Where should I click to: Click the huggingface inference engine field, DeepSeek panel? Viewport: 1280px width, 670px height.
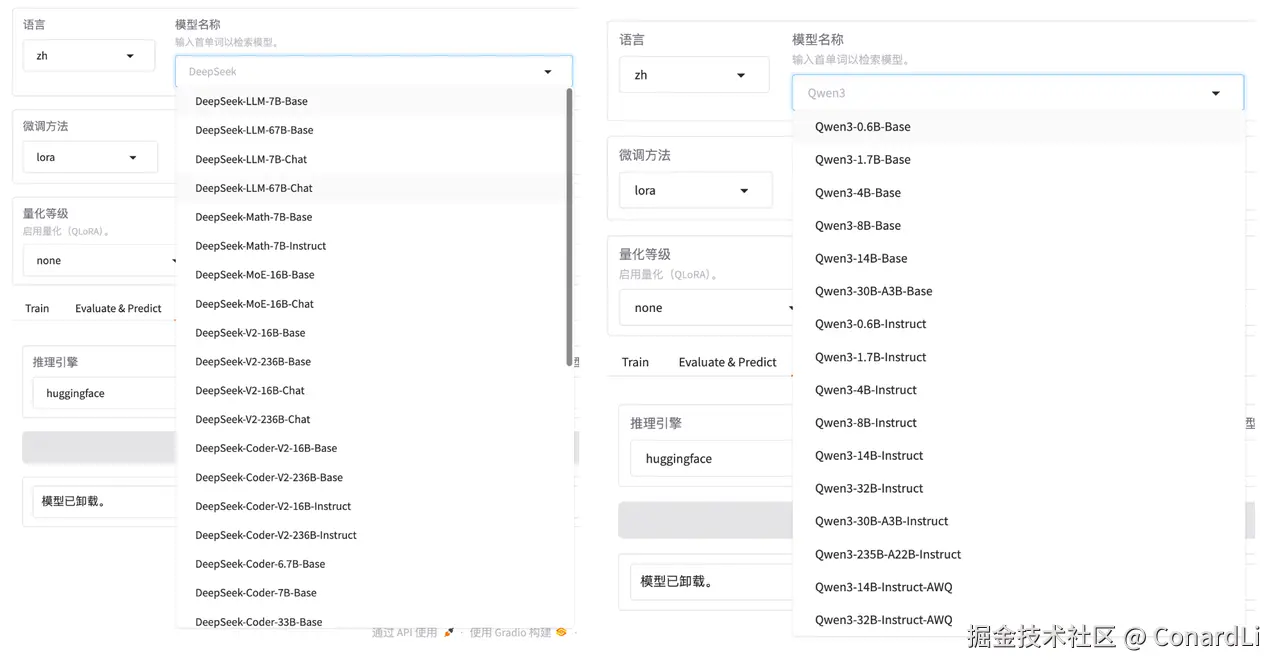[104, 393]
